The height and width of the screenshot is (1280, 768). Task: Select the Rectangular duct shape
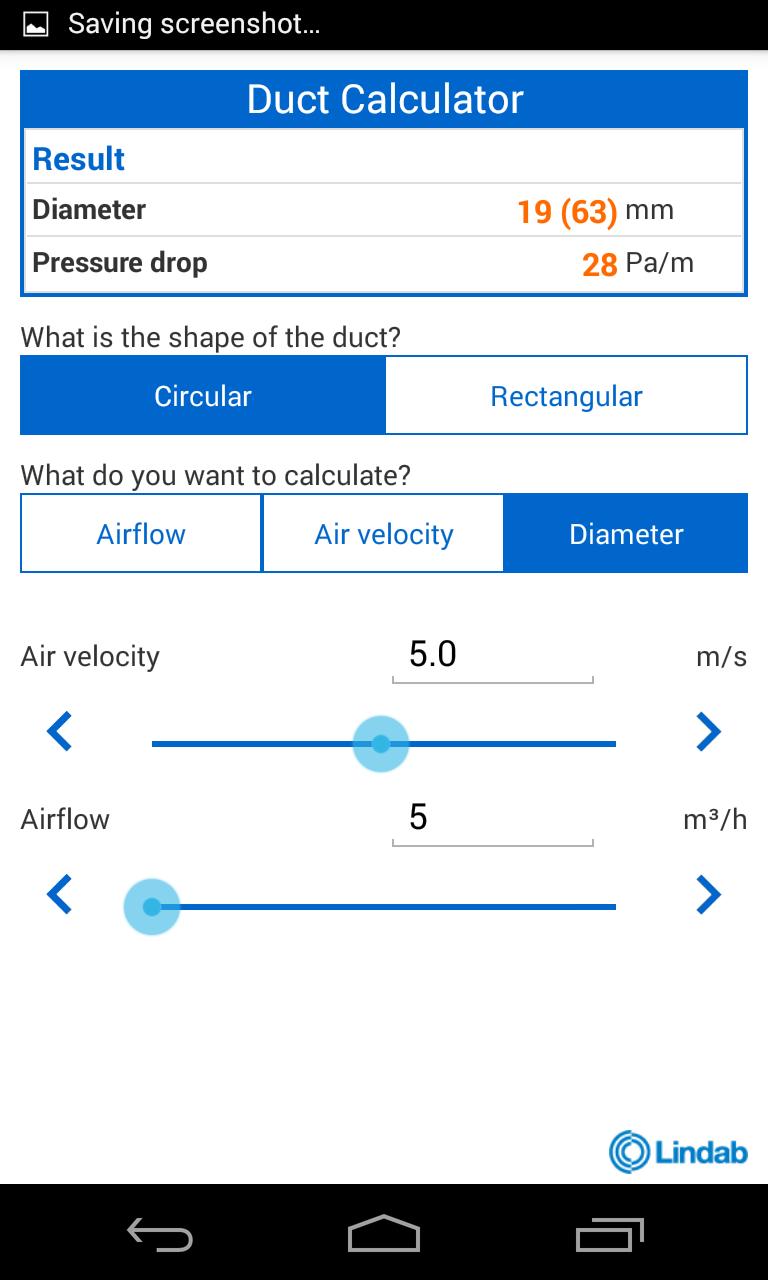(566, 396)
